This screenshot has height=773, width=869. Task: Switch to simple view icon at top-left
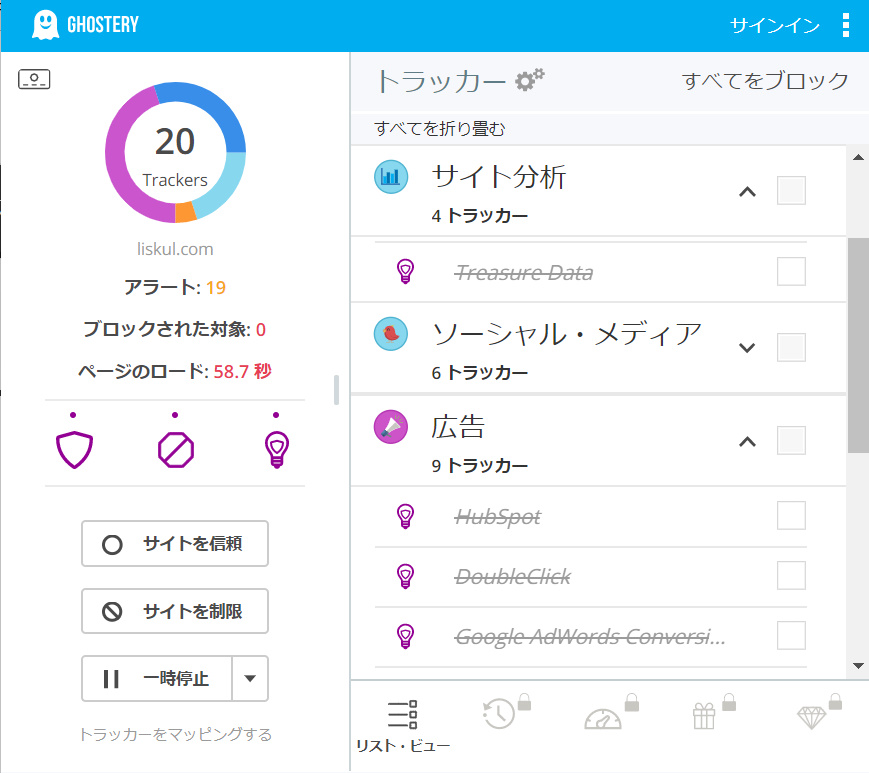click(34, 79)
